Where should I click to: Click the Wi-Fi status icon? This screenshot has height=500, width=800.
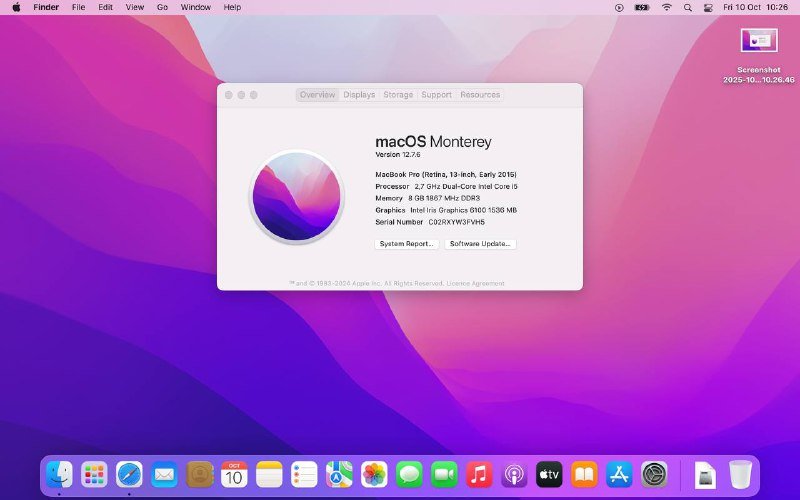point(666,7)
